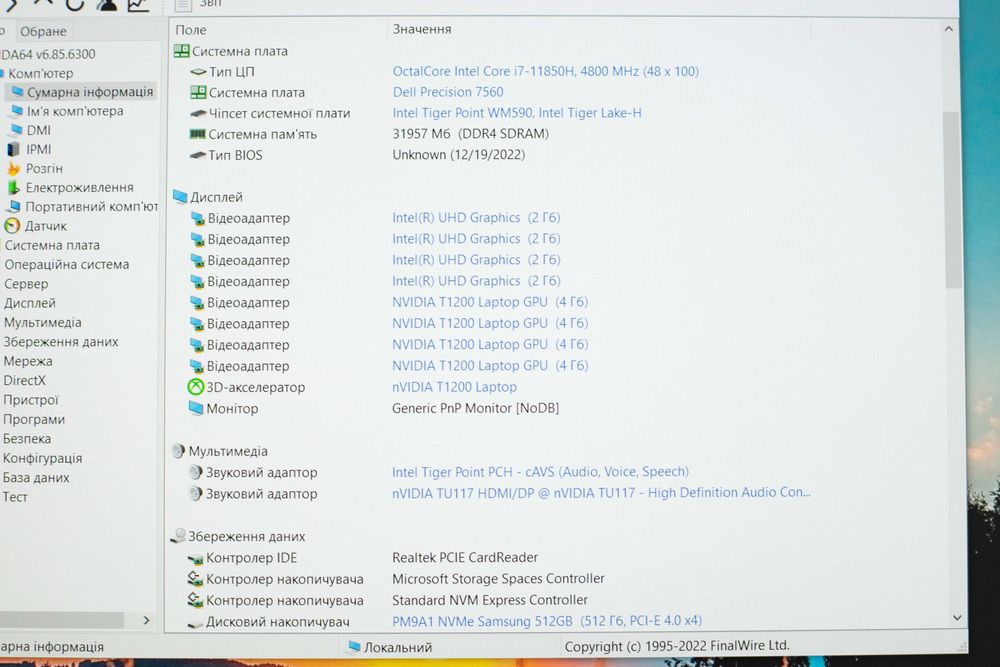Open the Програми category
This screenshot has height=667, width=1000.
[x=34, y=420]
